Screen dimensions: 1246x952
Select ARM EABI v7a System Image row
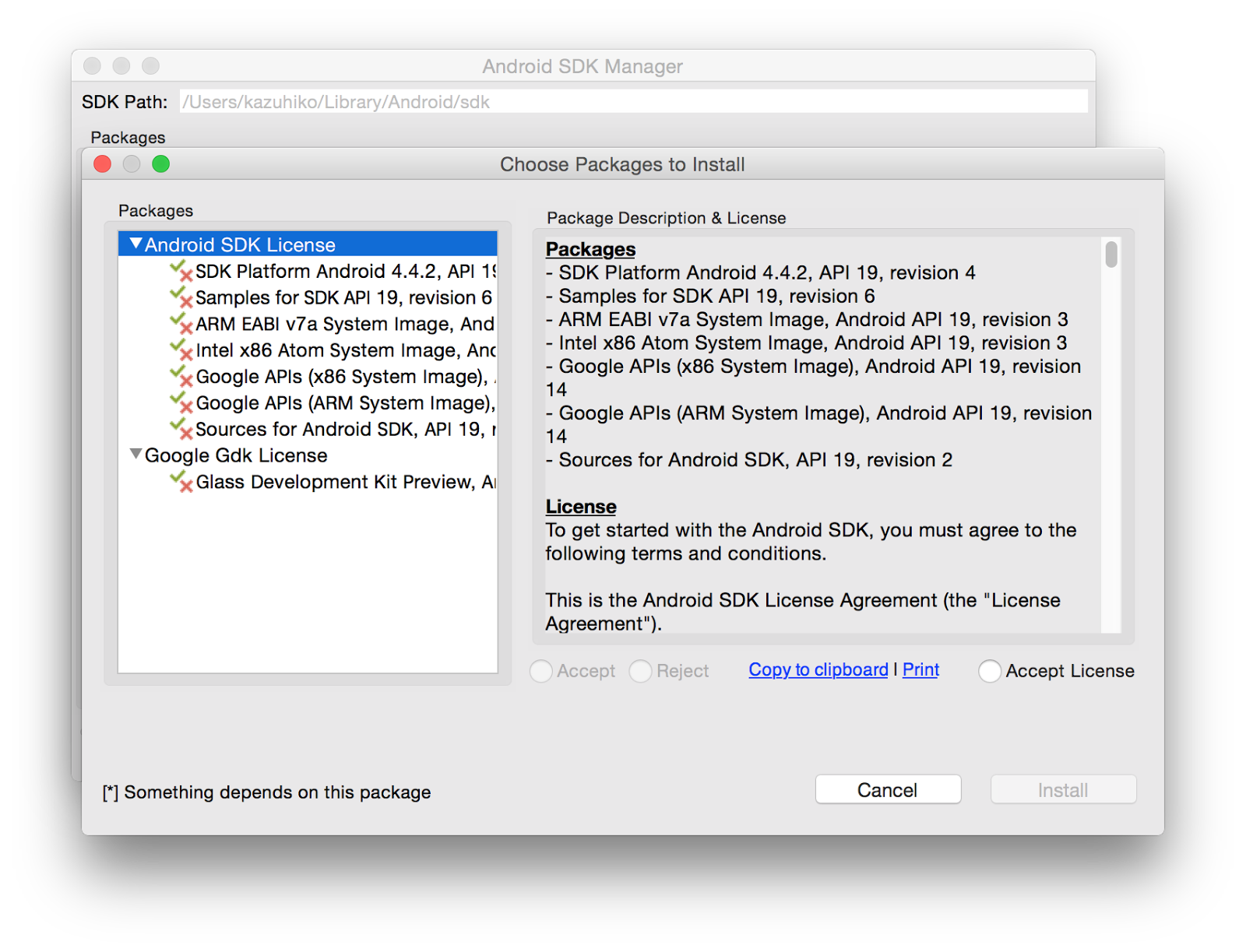308,324
